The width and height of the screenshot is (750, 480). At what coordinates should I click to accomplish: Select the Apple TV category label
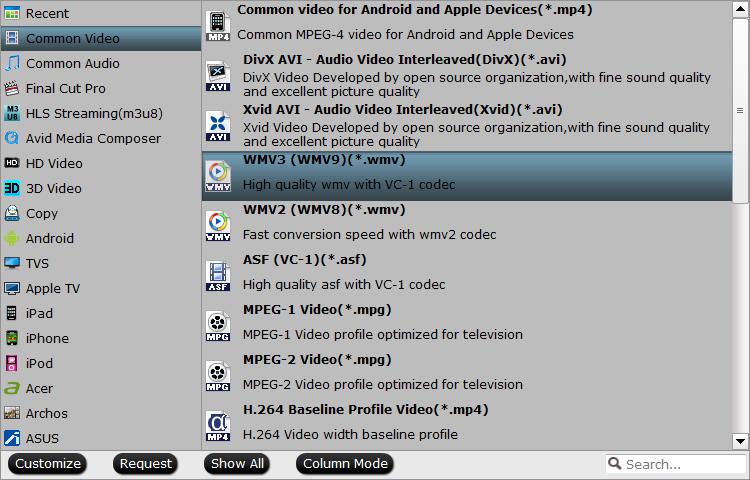(x=53, y=289)
